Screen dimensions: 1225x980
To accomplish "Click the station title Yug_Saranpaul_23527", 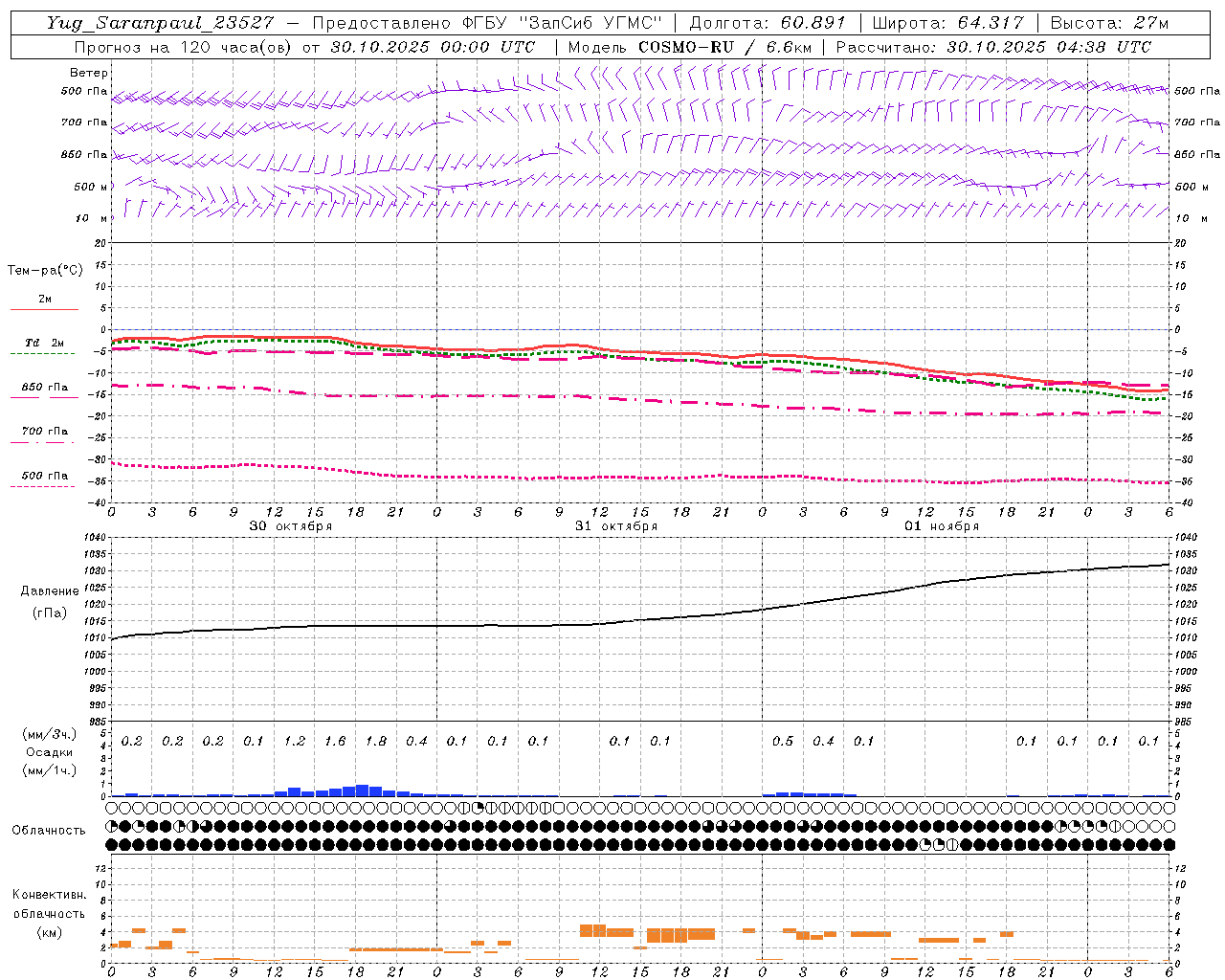I will pos(162,23).
